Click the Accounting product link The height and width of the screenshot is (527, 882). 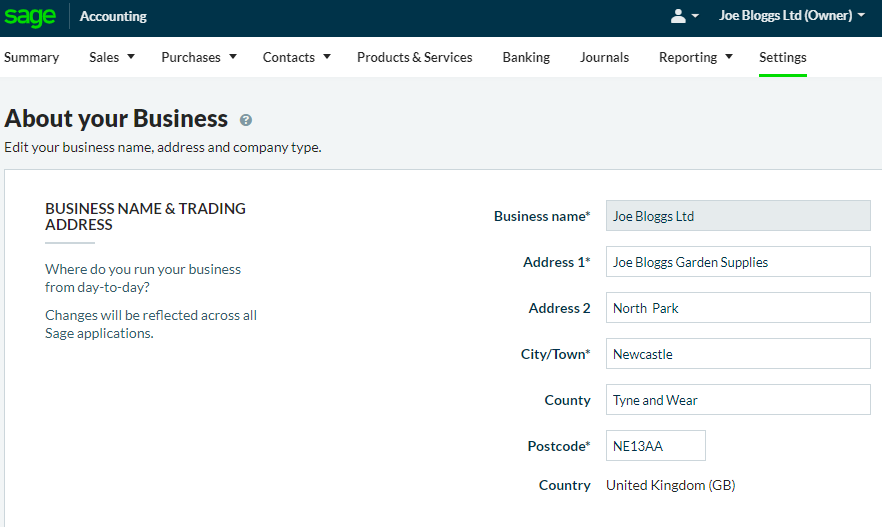coord(113,17)
